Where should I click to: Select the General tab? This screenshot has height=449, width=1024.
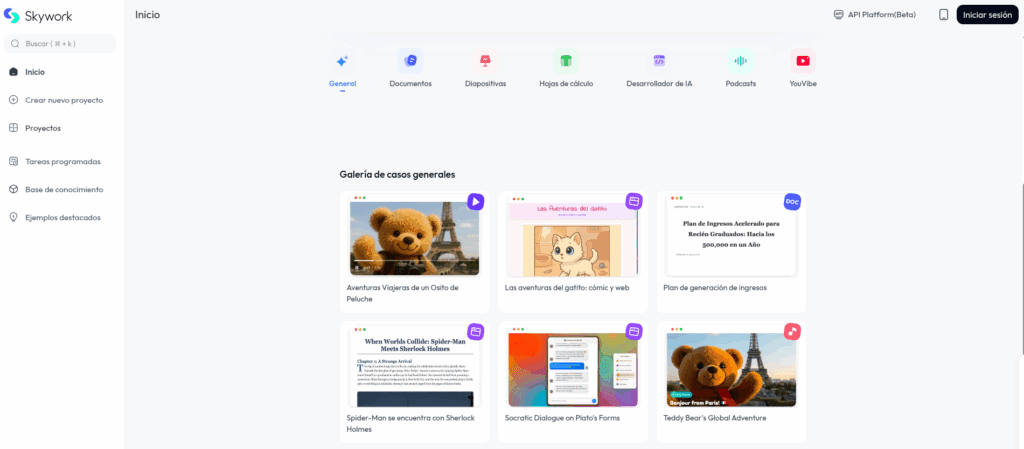tap(342, 68)
